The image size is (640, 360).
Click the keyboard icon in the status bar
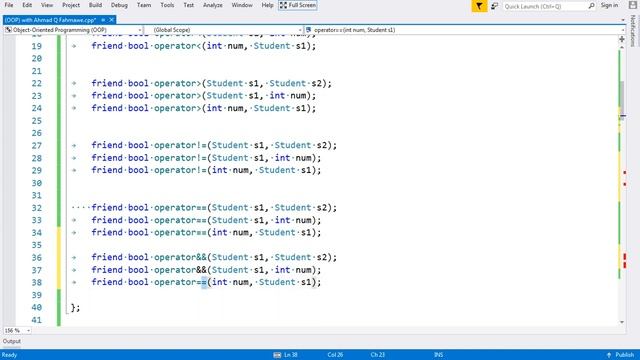277,355
